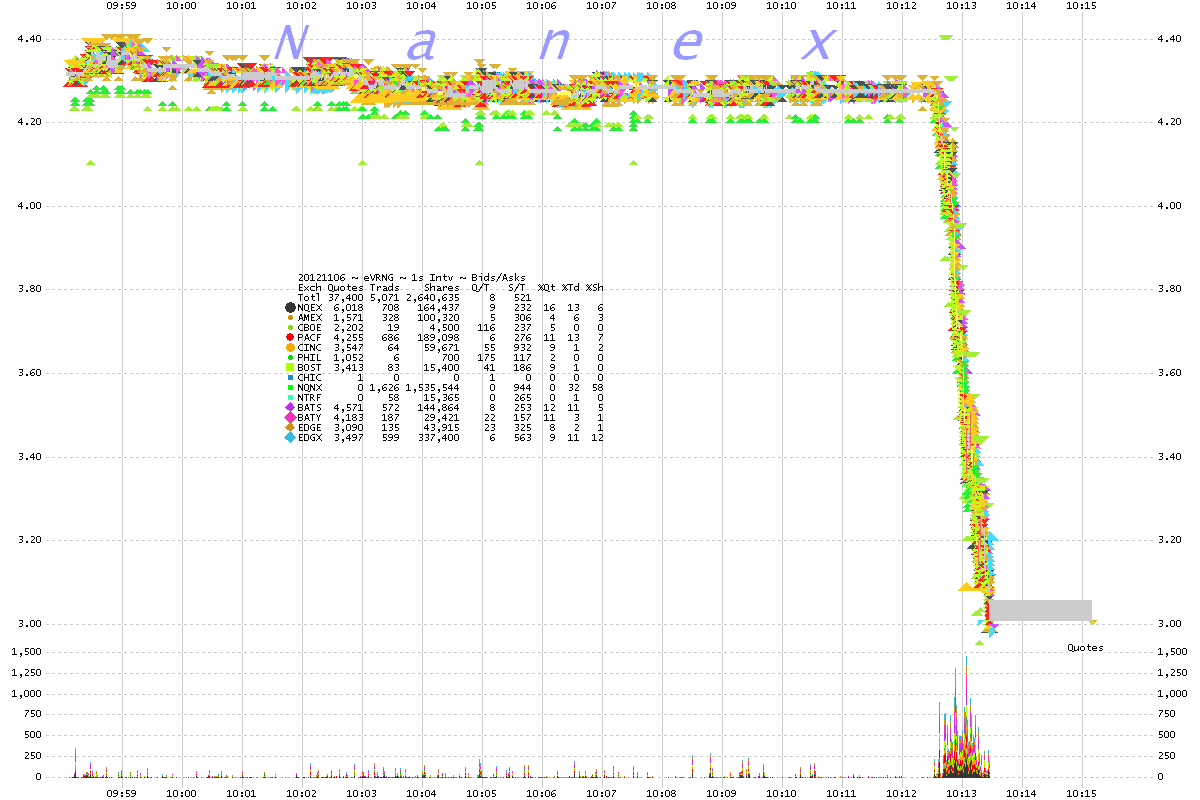Click the 'BOST' exchange label

point(310,367)
